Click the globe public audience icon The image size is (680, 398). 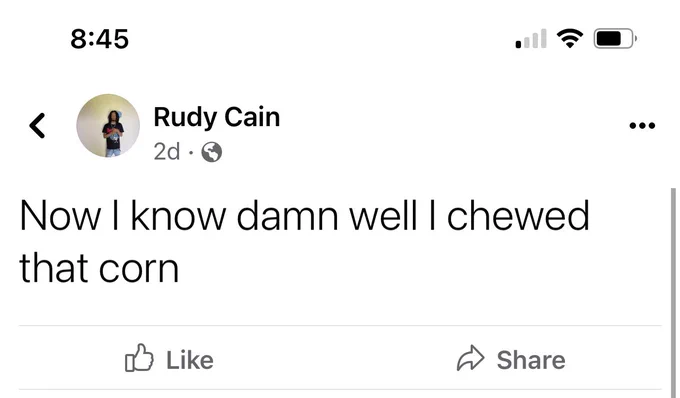click(212, 152)
